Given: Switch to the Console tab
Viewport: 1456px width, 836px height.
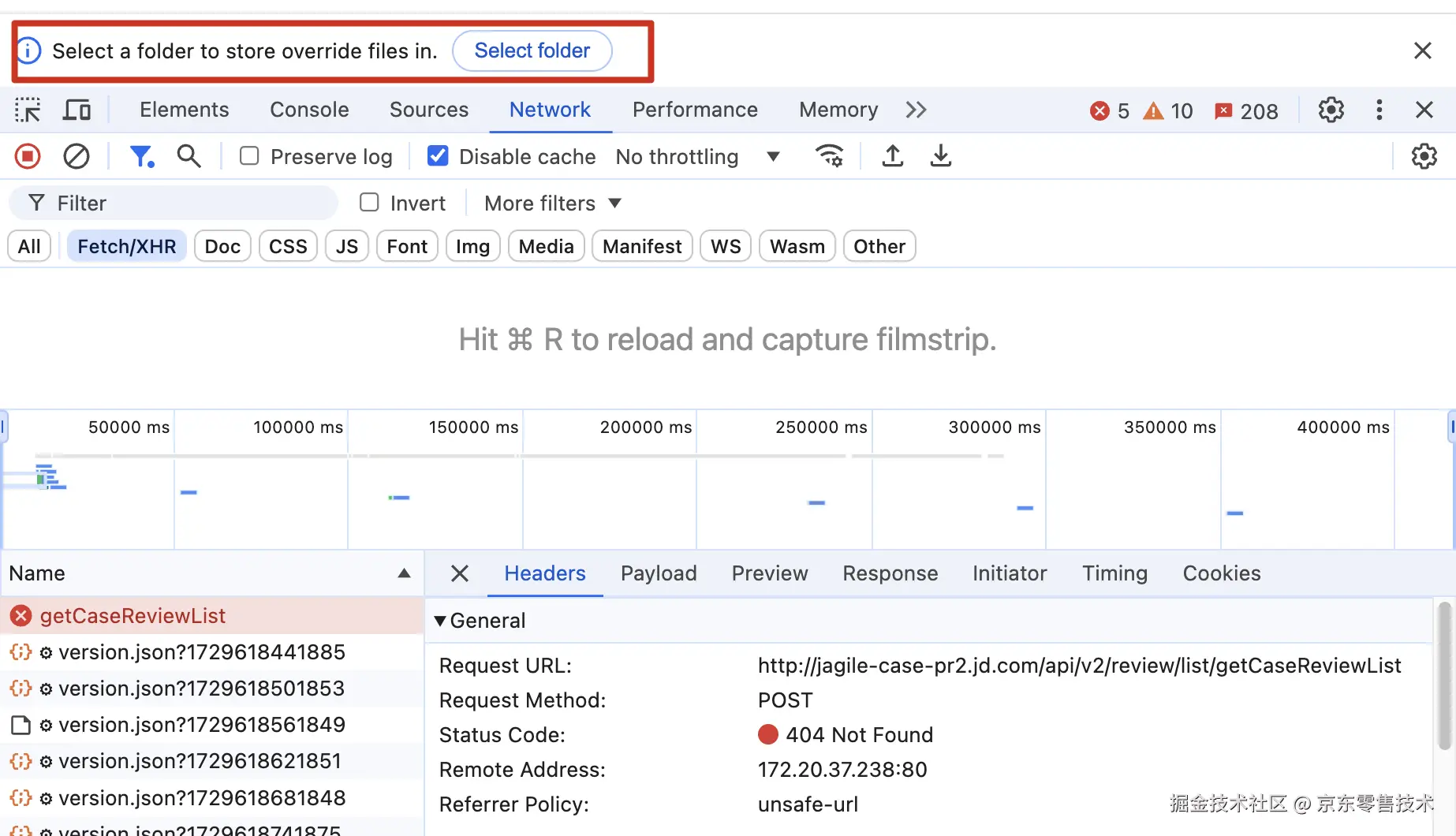Looking at the screenshot, I should tap(309, 110).
